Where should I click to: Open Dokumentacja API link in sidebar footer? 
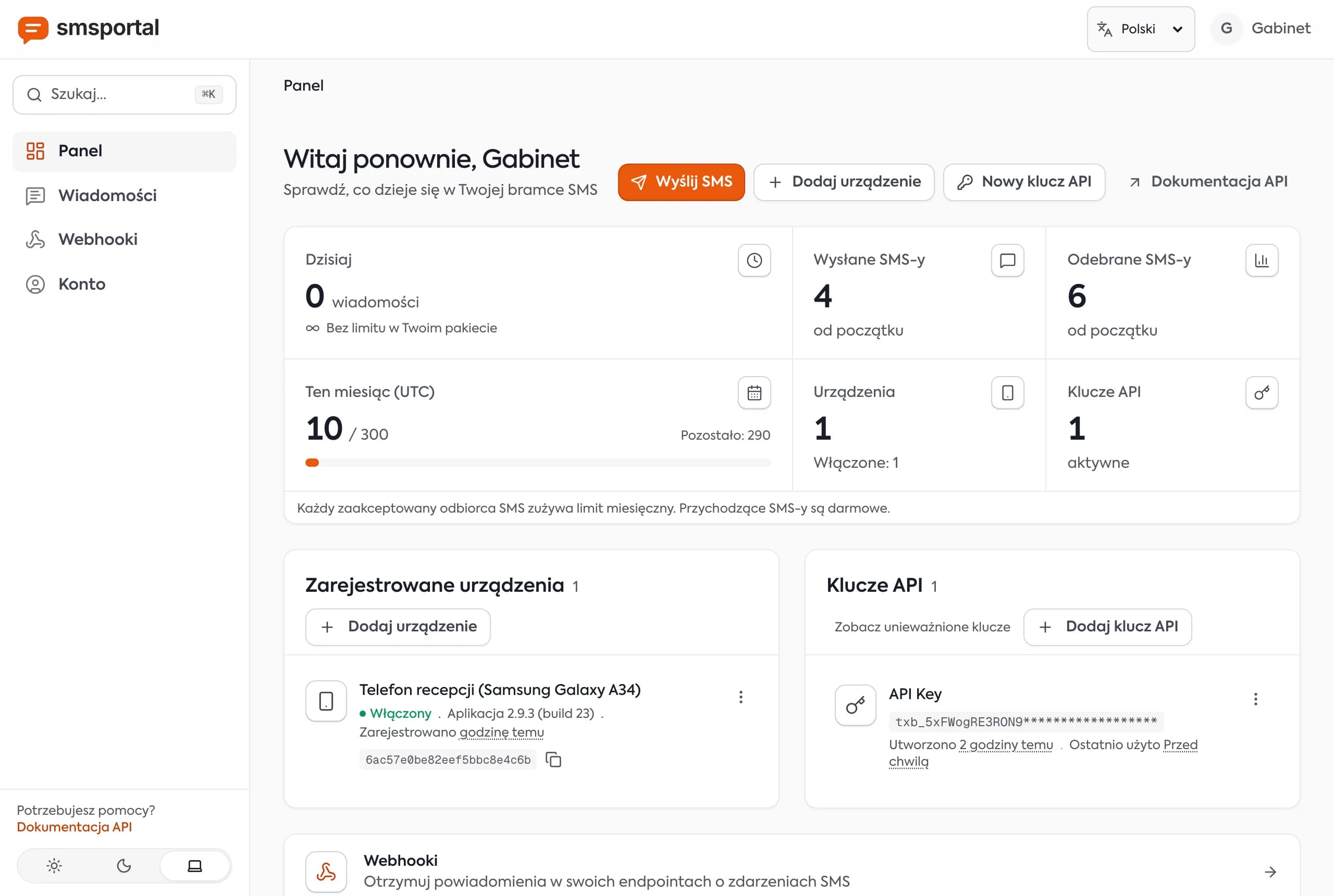(75, 827)
